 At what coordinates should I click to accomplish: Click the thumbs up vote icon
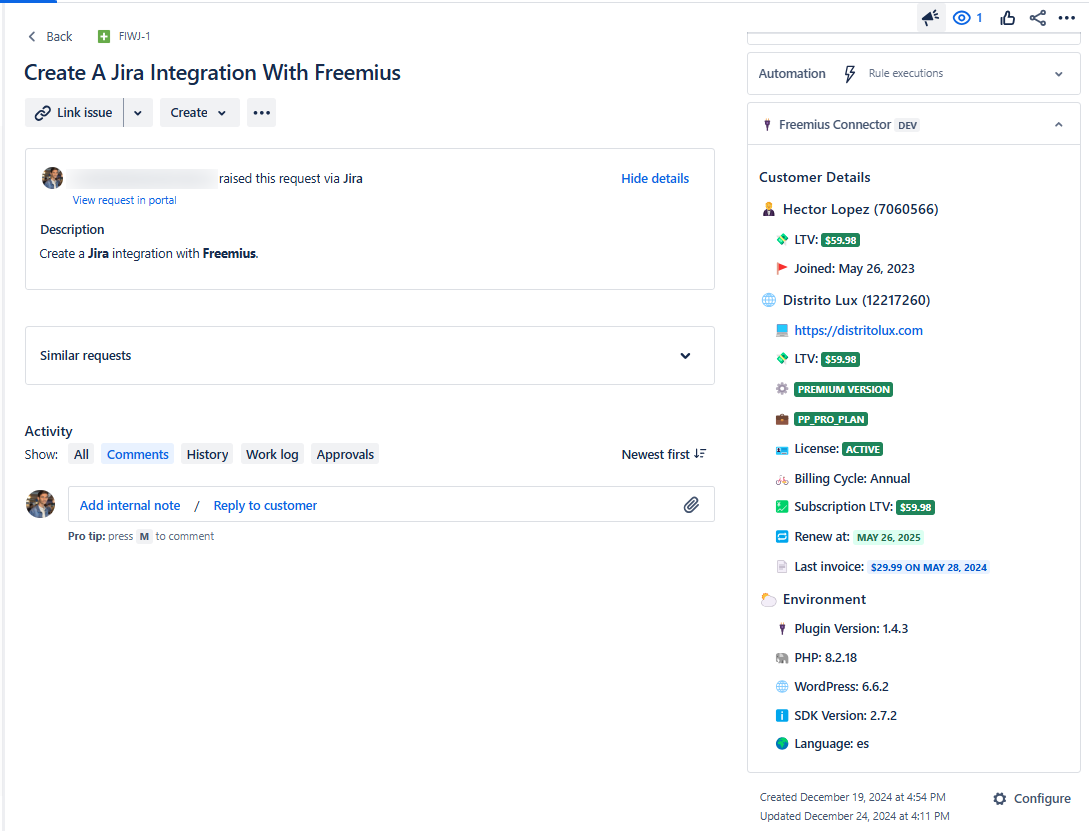pos(1007,18)
